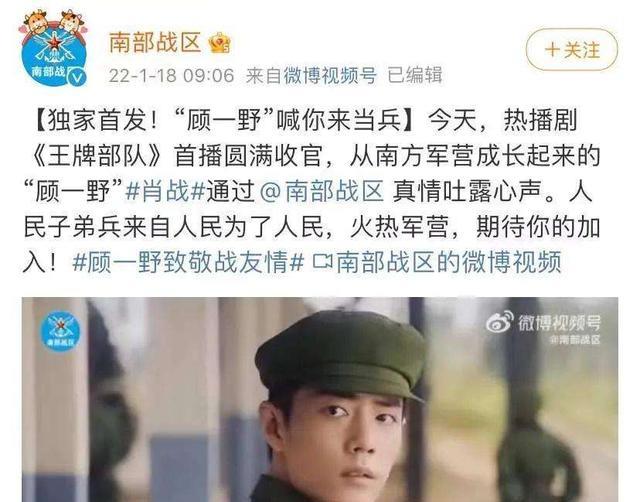This screenshot has height=502, width=640.
Task: Click the 微博视频号 watermark text in video
Action: 560,323
